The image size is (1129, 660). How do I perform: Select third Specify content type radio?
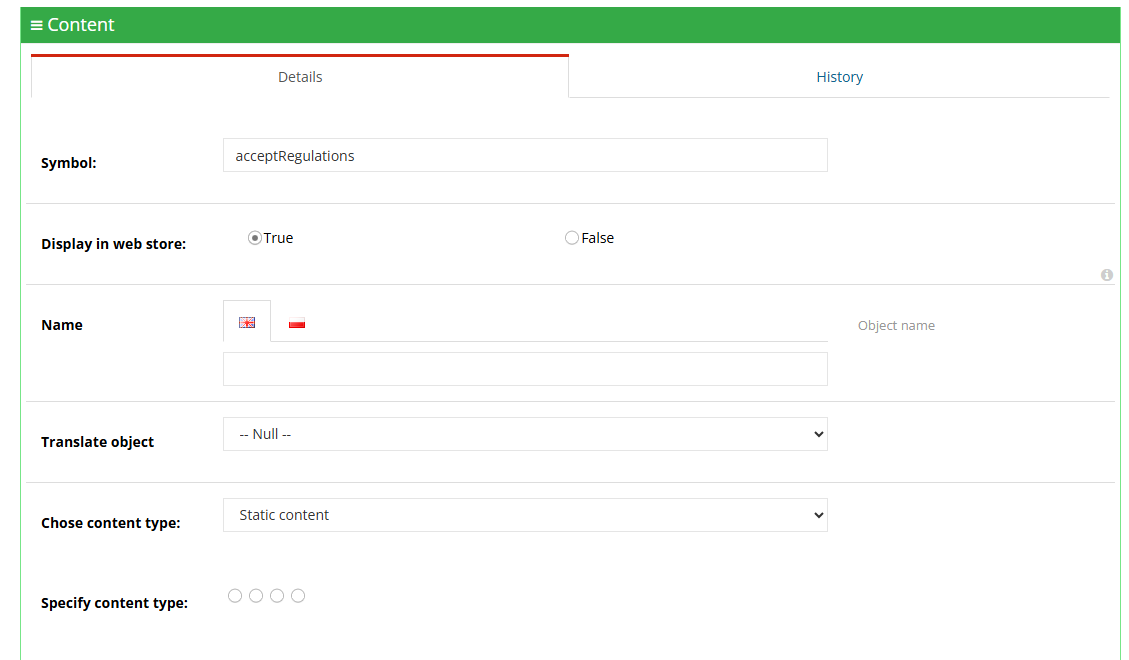pyautogui.click(x=277, y=595)
